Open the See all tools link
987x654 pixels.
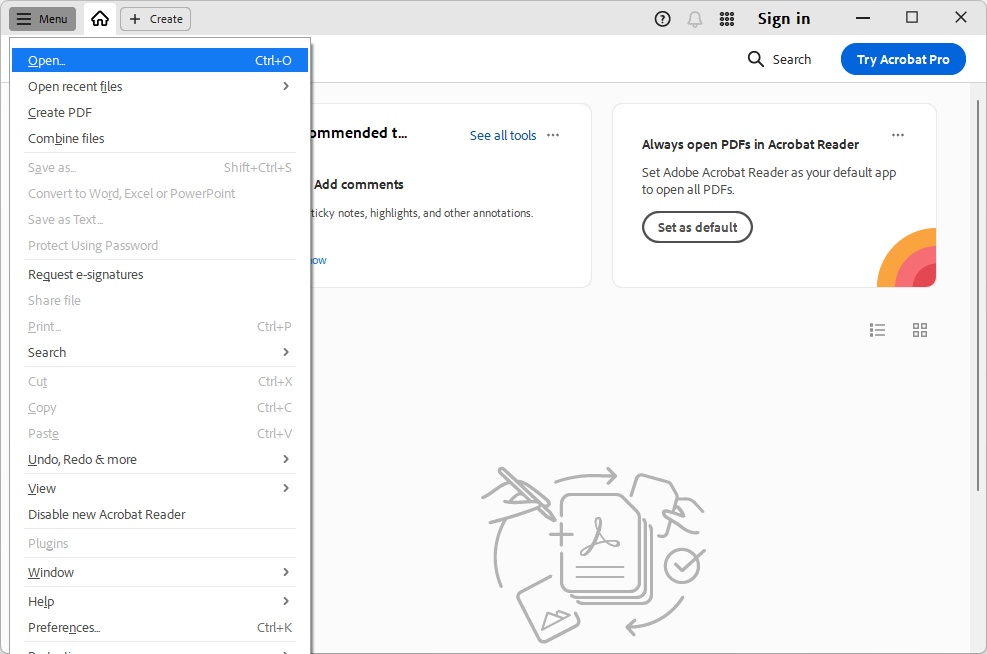coord(503,135)
